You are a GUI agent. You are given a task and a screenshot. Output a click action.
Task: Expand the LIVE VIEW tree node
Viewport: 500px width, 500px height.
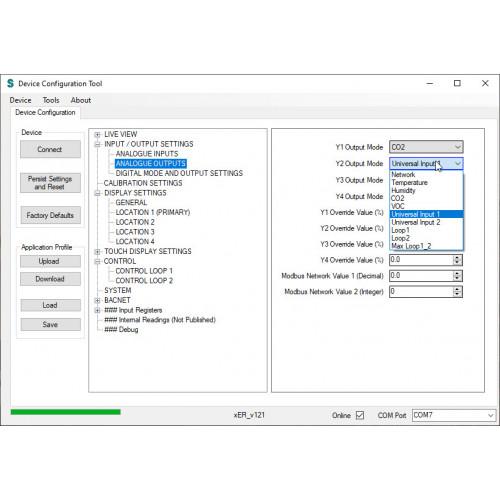(x=97, y=134)
